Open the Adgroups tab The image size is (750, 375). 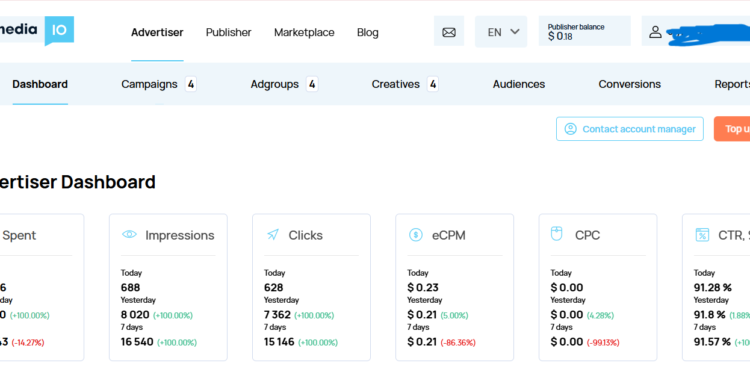click(x=275, y=84)
